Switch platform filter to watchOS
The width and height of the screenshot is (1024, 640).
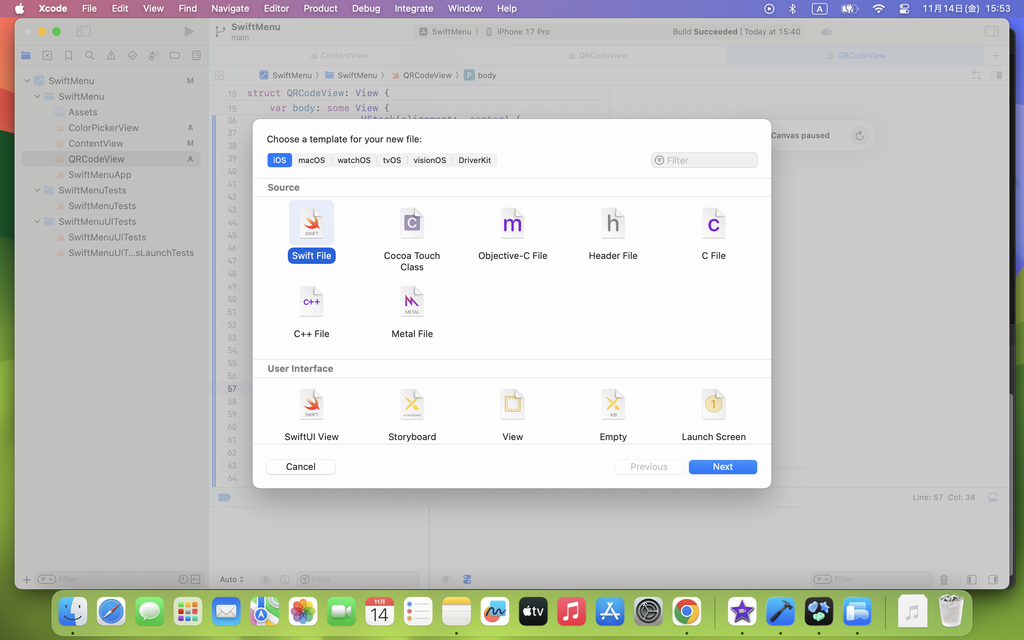point(354,160)
